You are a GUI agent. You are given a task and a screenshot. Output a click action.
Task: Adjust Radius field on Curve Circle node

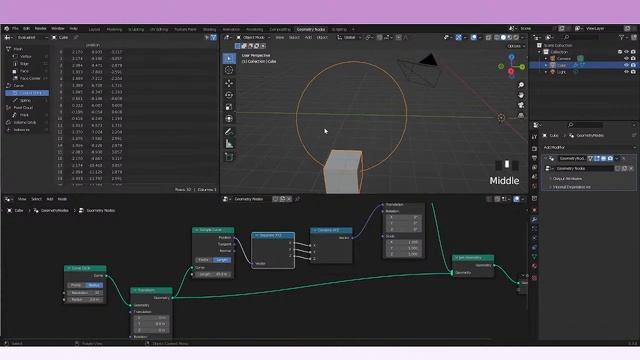point(85,300)
